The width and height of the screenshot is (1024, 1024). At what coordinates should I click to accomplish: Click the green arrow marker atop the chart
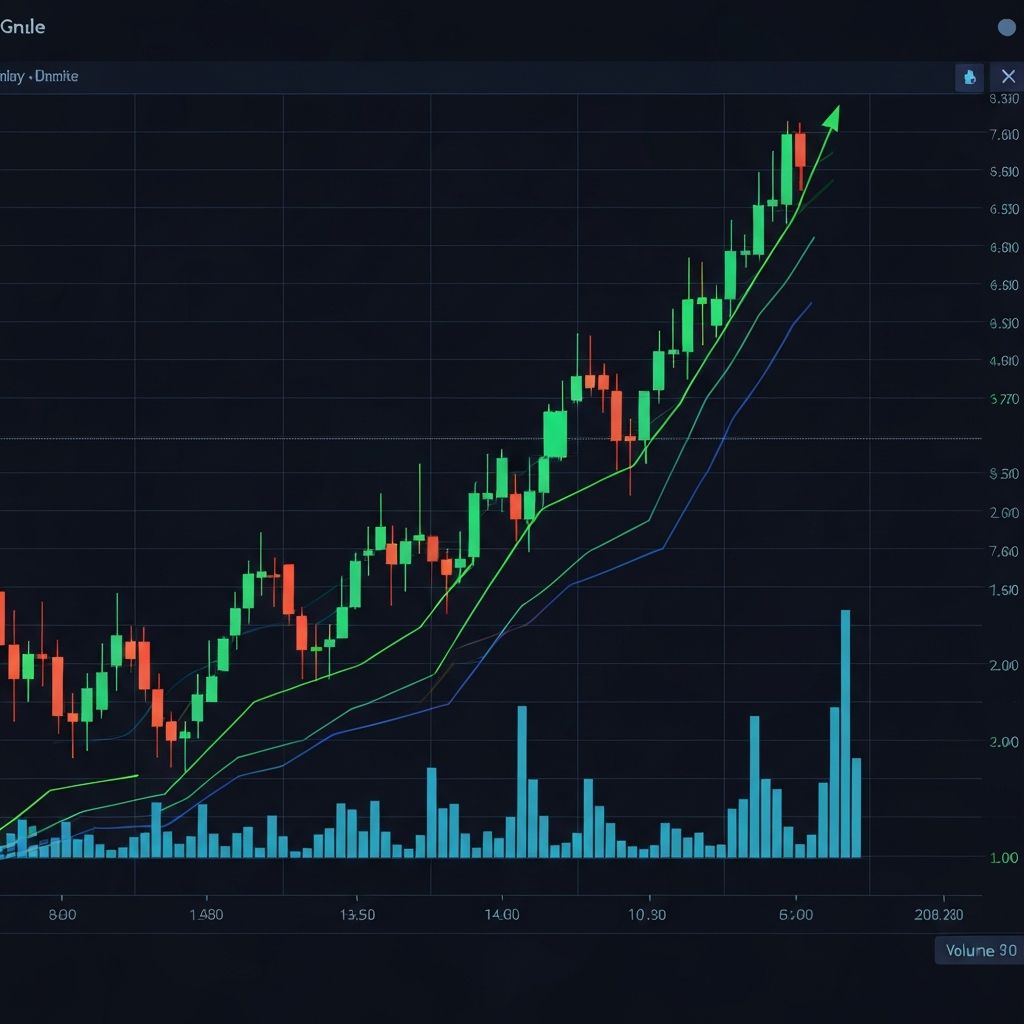coord(831,118)
